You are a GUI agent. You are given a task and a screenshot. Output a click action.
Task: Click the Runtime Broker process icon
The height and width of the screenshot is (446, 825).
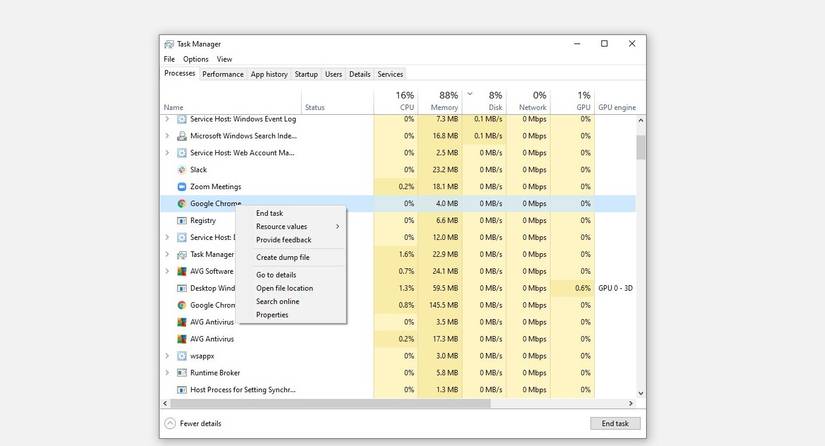click(181, 373)
